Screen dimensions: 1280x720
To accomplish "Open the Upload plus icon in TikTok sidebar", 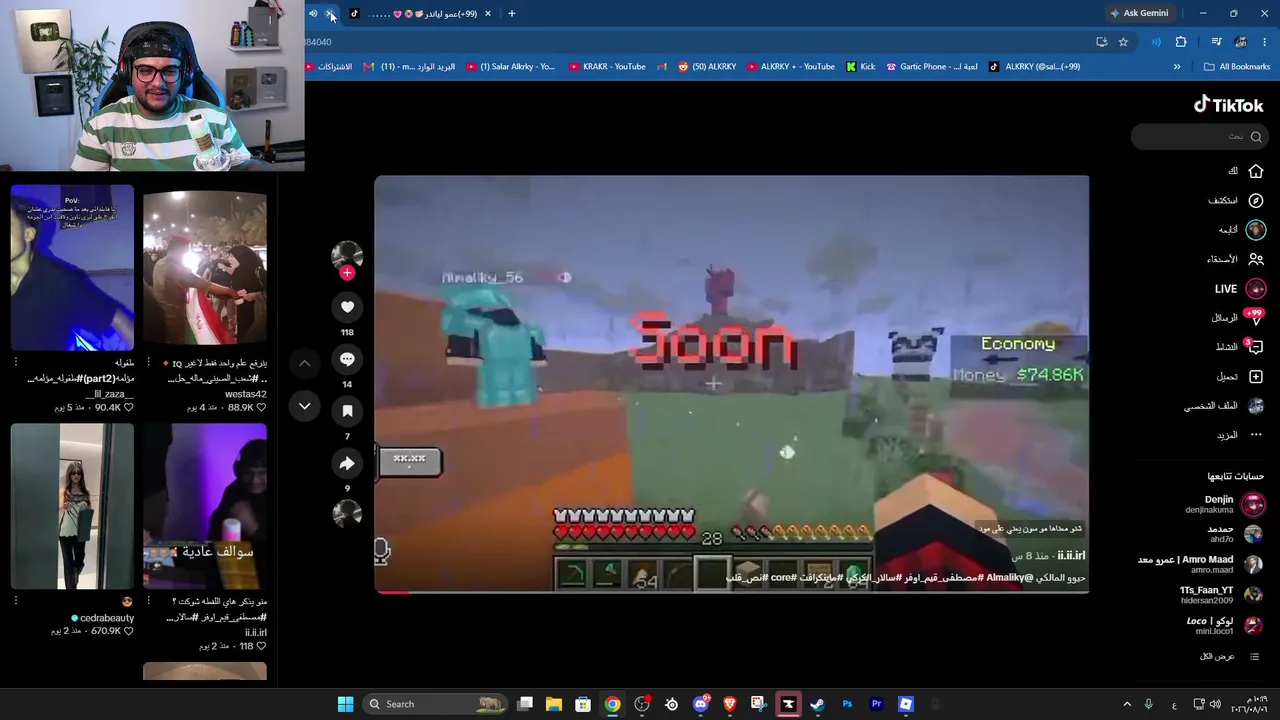I will [1256, 377].
